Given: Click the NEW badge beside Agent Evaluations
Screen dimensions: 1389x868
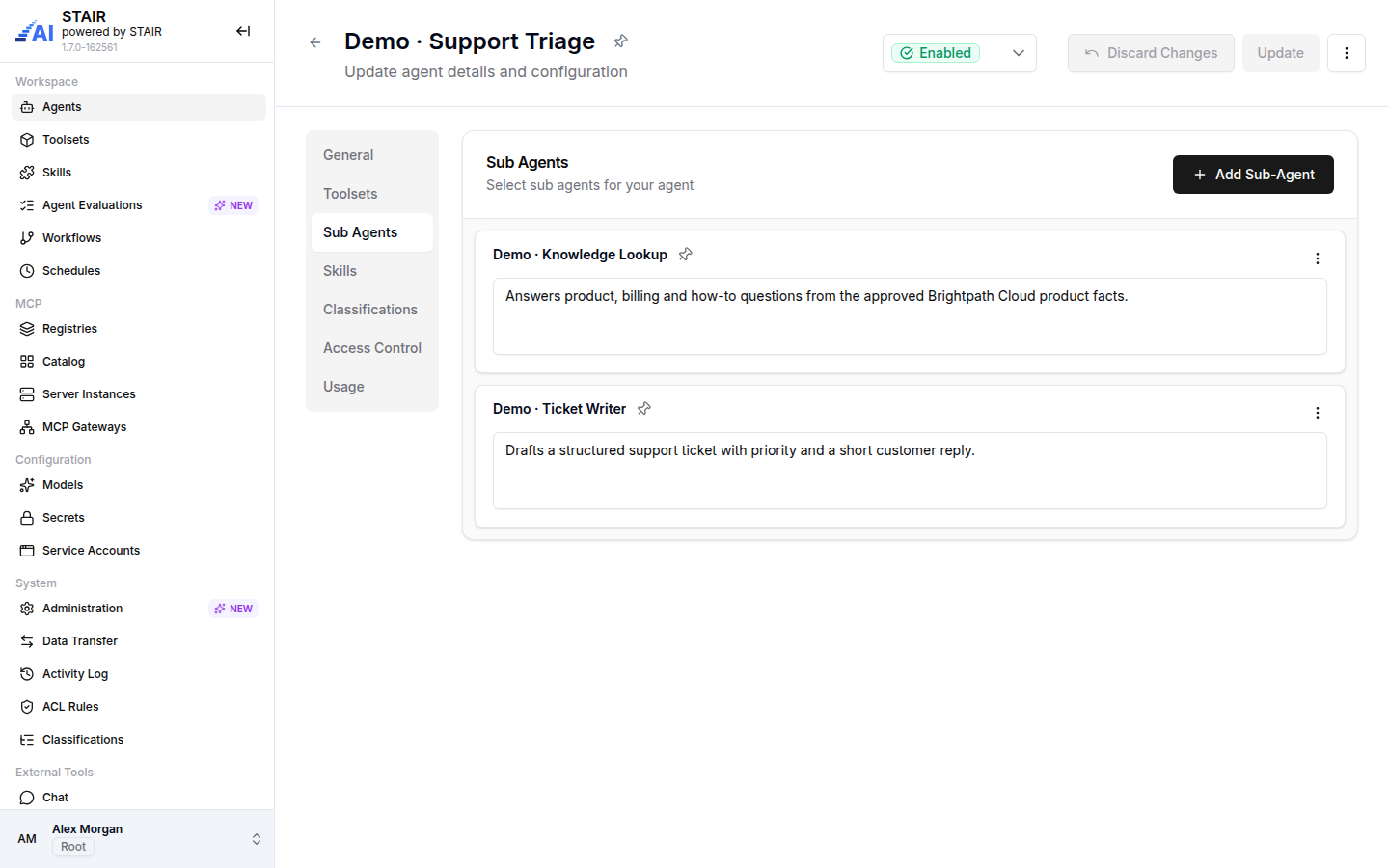Looking at the screenshot, I should pyautogui.click(x=233, y=205).
